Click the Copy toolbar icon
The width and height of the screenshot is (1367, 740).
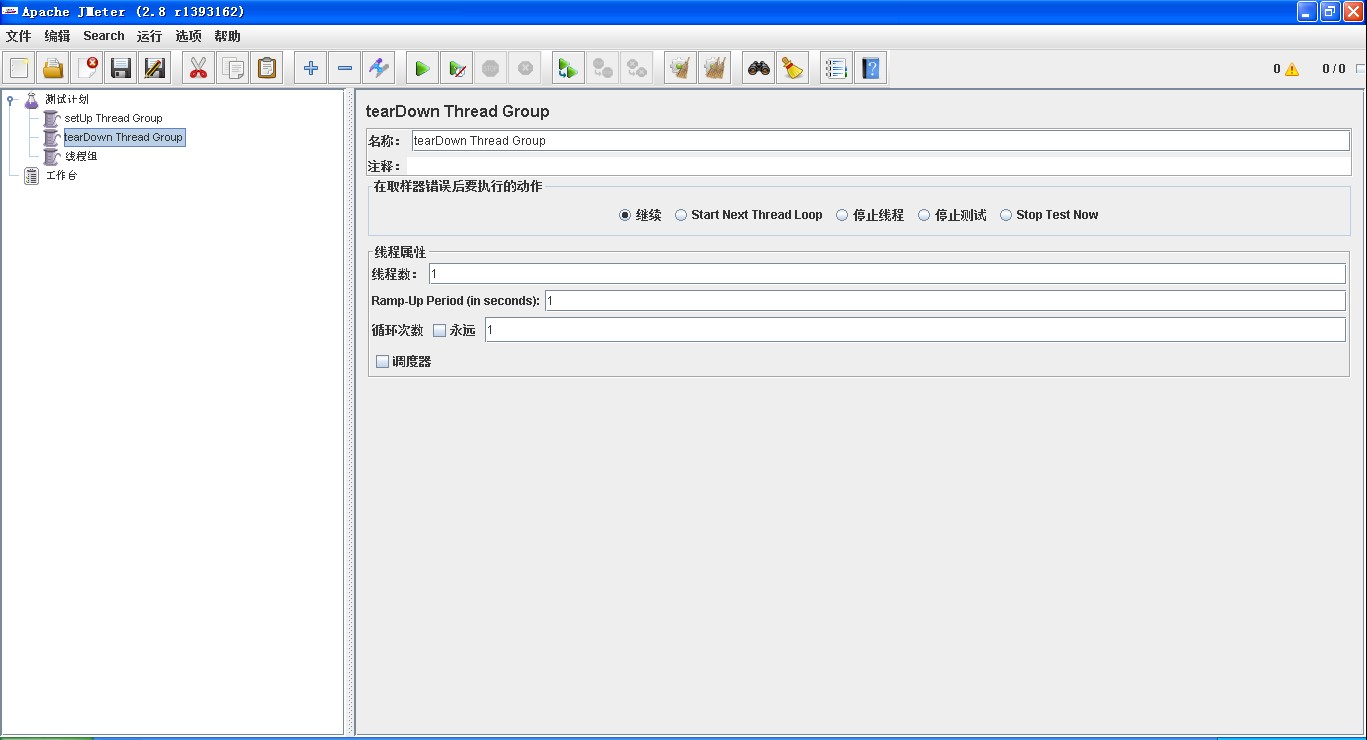pyautogui.click(x=233, y=68)
